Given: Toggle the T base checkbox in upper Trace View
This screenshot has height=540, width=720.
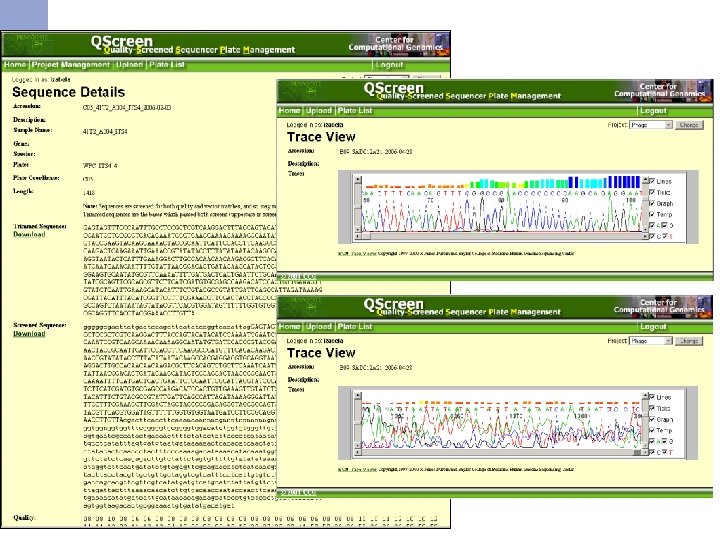Looking at the screenshot, I should coord(664,236).
